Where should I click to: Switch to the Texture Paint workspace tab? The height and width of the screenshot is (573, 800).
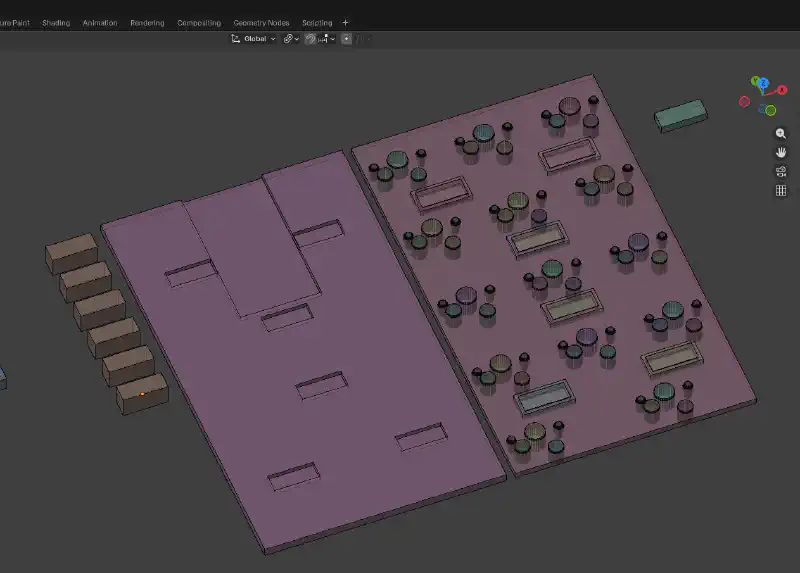point(14,23)
